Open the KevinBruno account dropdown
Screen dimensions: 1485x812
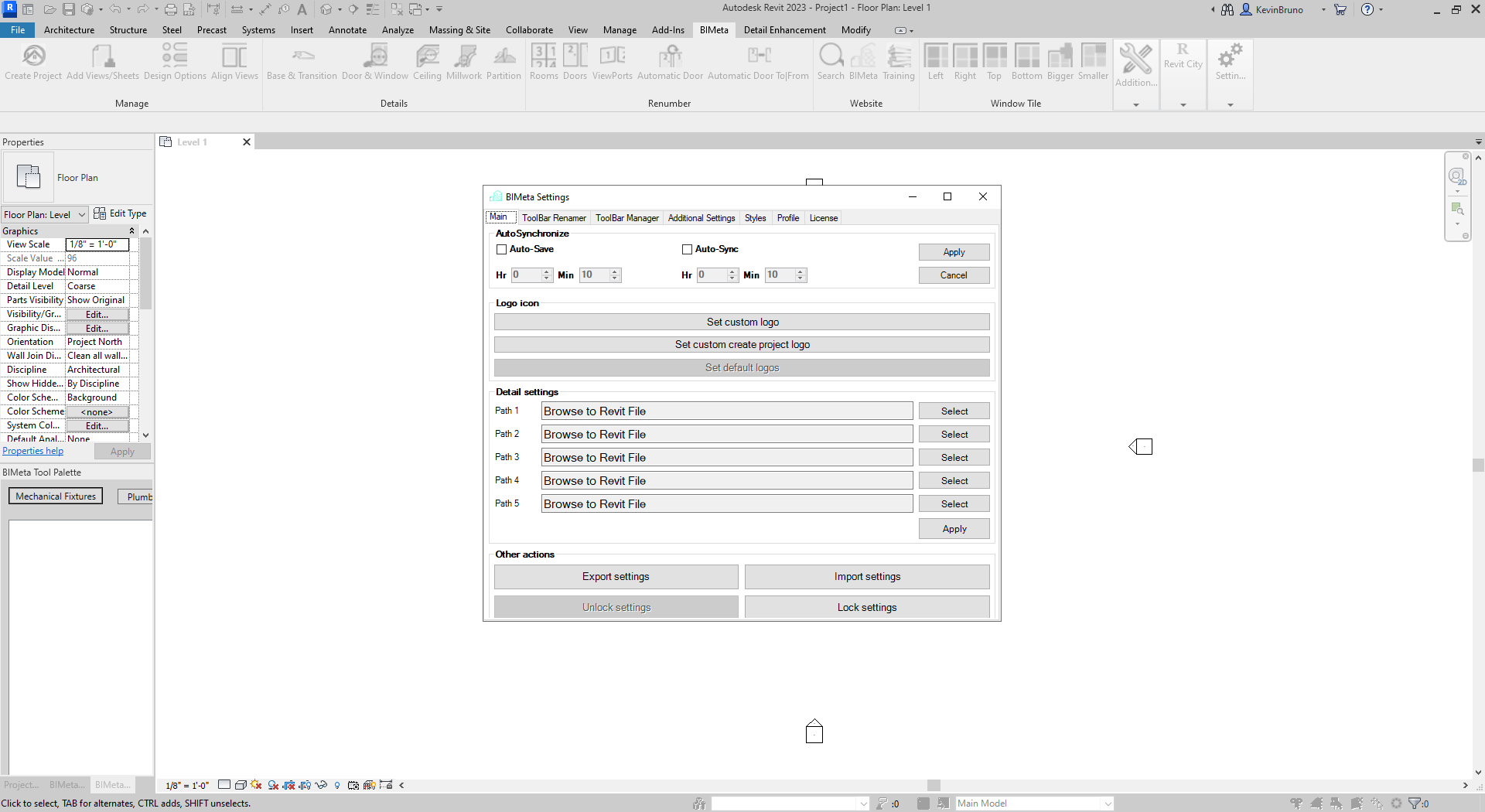coord(1323,10)
